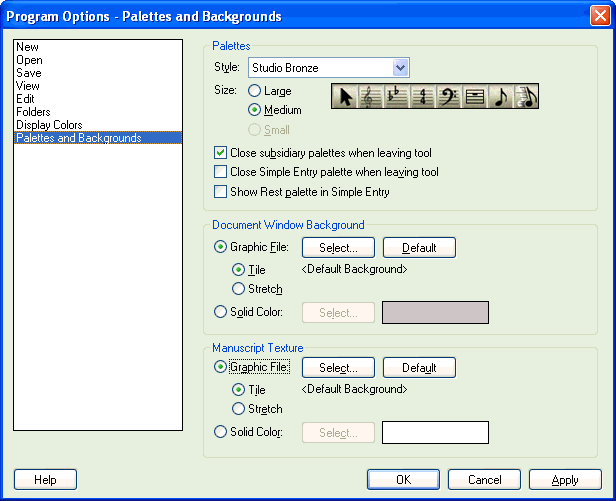Choose Stretch for Document Window Background
The image size is (616, 501).
click(x=238, y=289)
